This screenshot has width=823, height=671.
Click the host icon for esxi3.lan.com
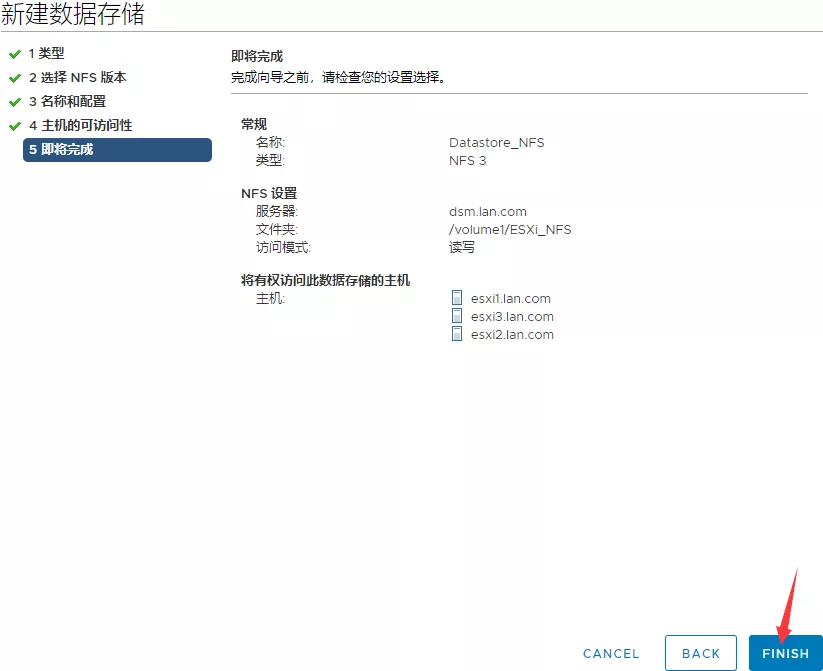457,316
